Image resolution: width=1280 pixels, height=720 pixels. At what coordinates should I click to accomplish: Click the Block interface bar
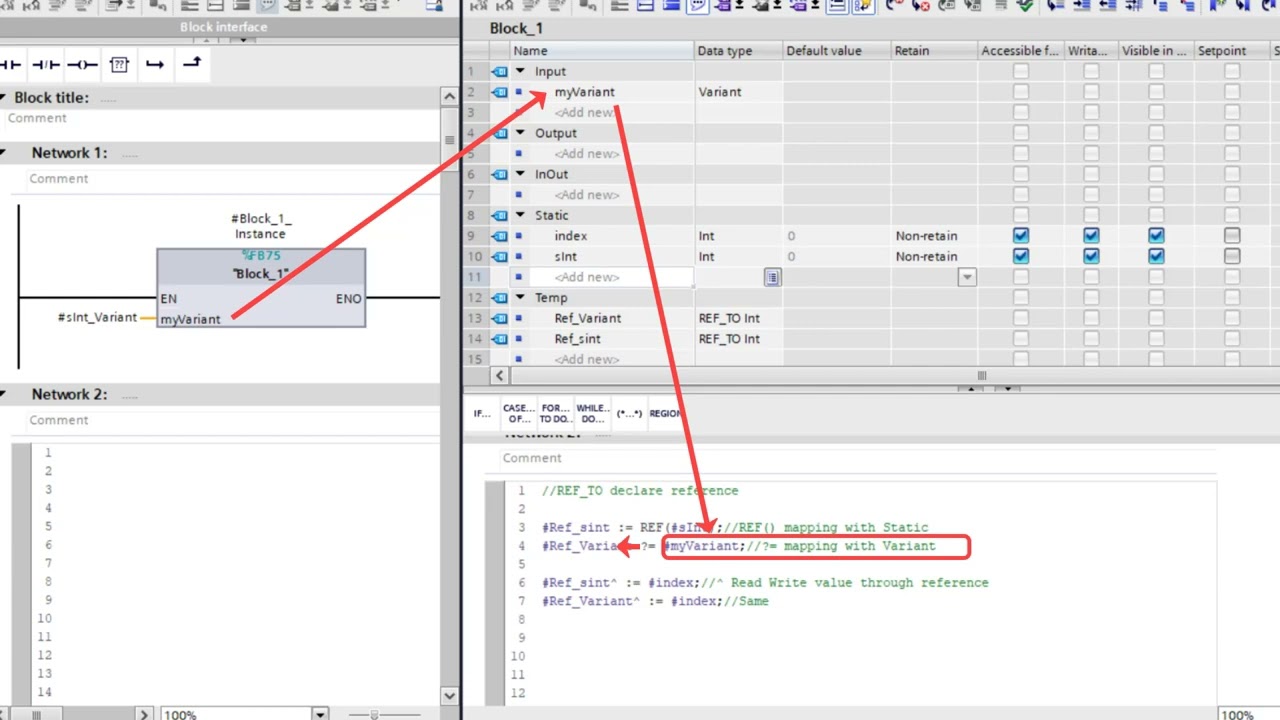[224, 27]
